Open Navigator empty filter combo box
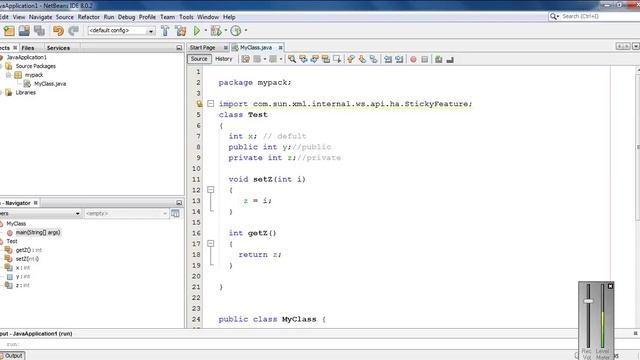 (x=126, y=213)
